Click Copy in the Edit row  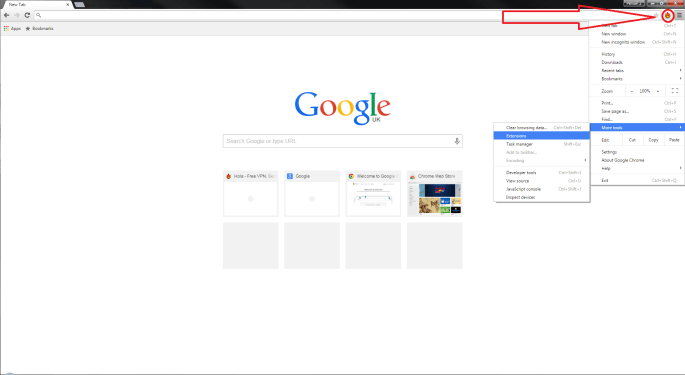[x=653, y=140]
